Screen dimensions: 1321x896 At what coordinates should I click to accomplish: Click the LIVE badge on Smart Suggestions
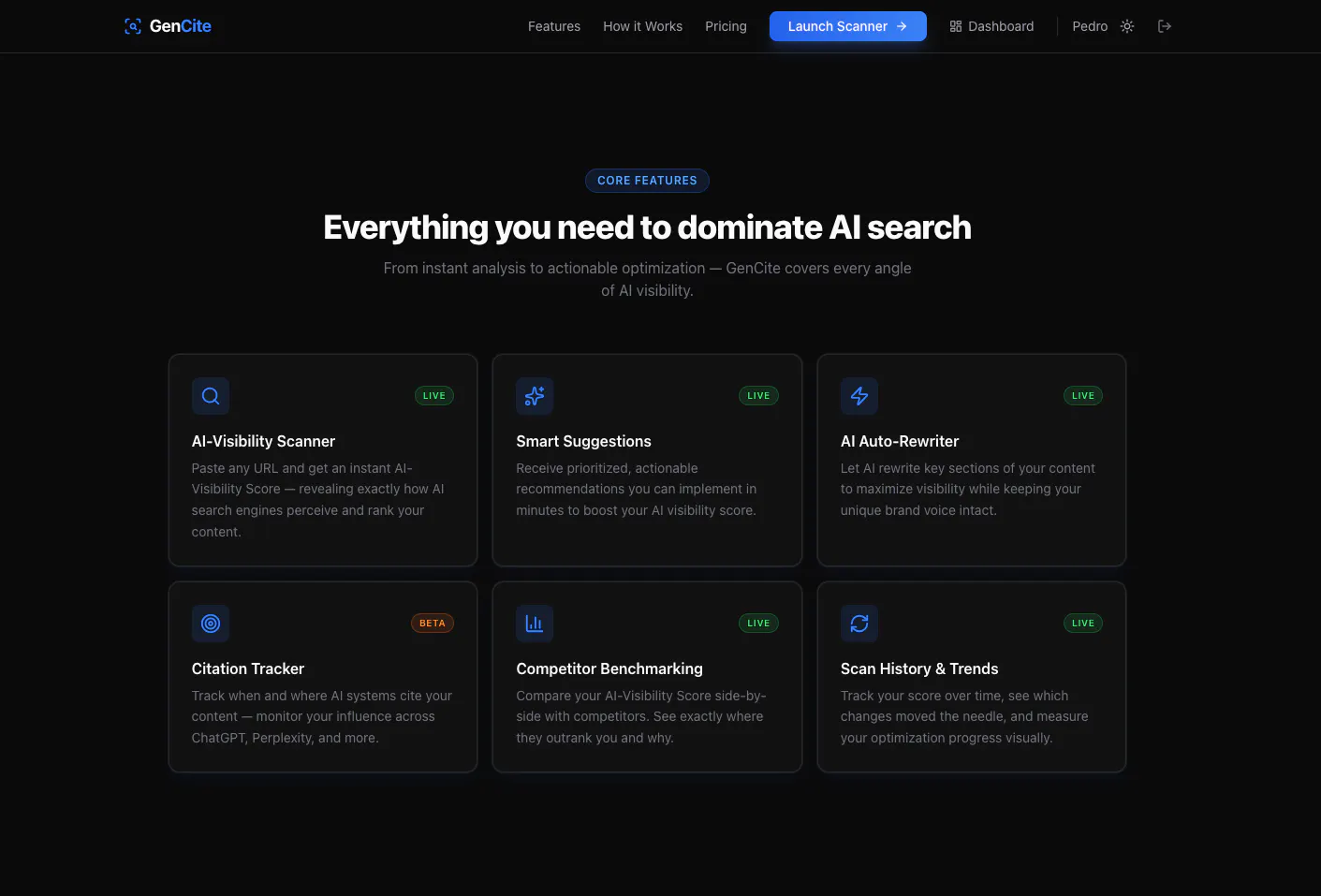click(758, 396)
